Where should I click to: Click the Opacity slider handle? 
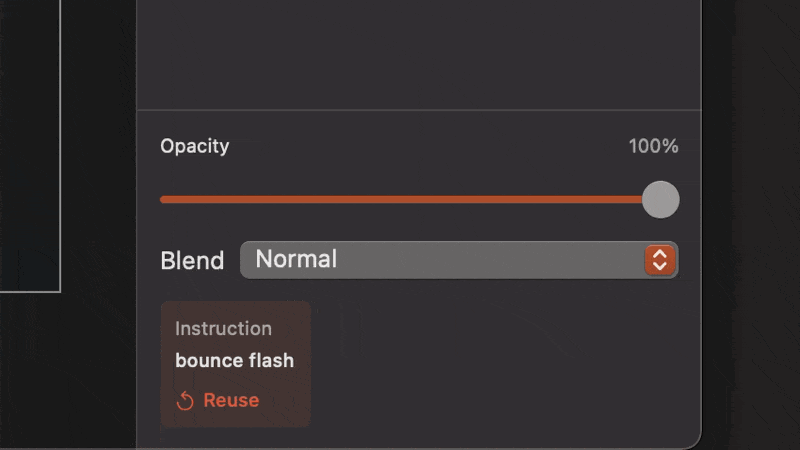[x=660, y=199]
